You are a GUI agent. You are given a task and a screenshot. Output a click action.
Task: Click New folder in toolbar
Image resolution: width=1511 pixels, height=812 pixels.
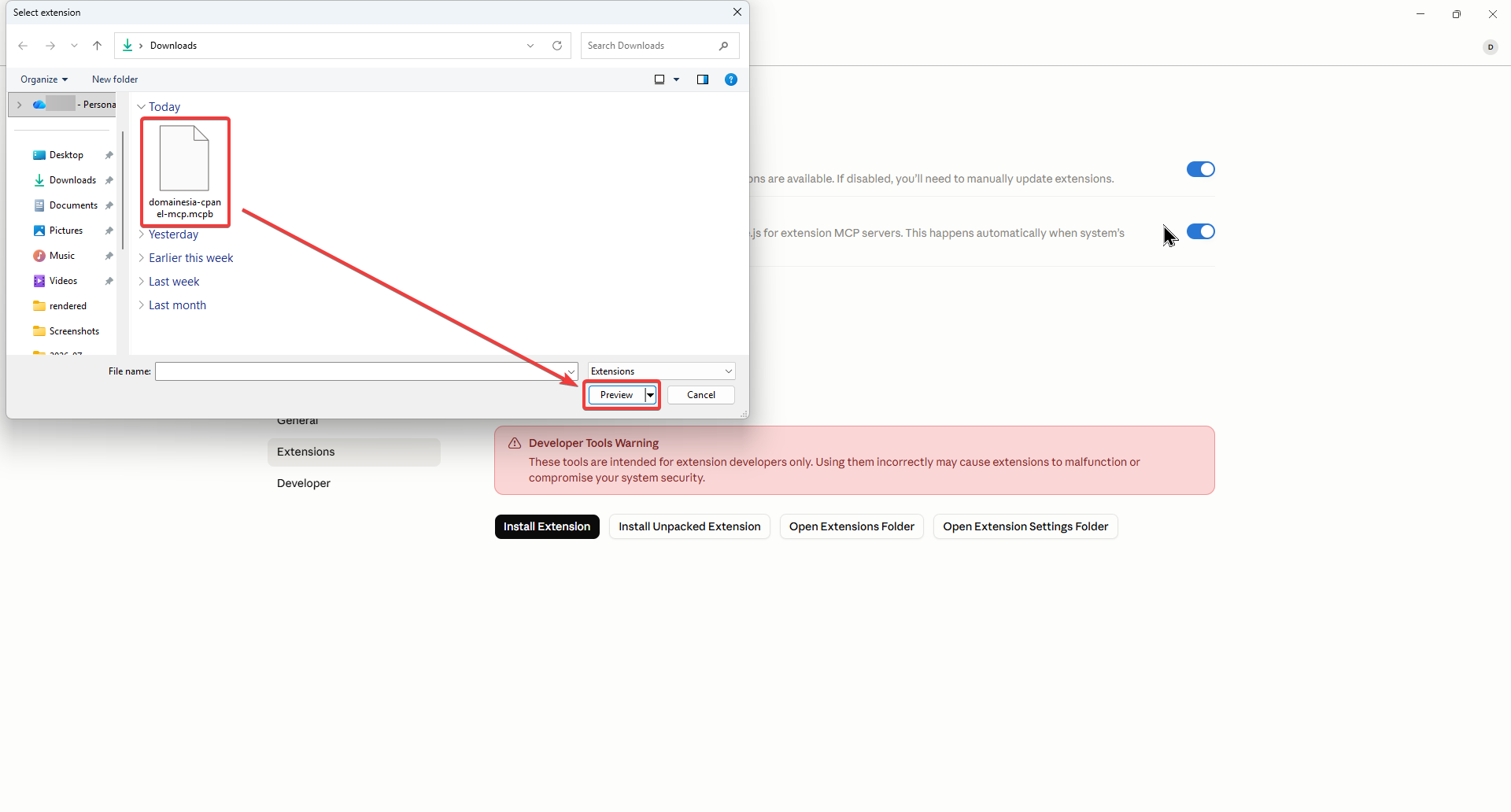[x=115, y=79]
